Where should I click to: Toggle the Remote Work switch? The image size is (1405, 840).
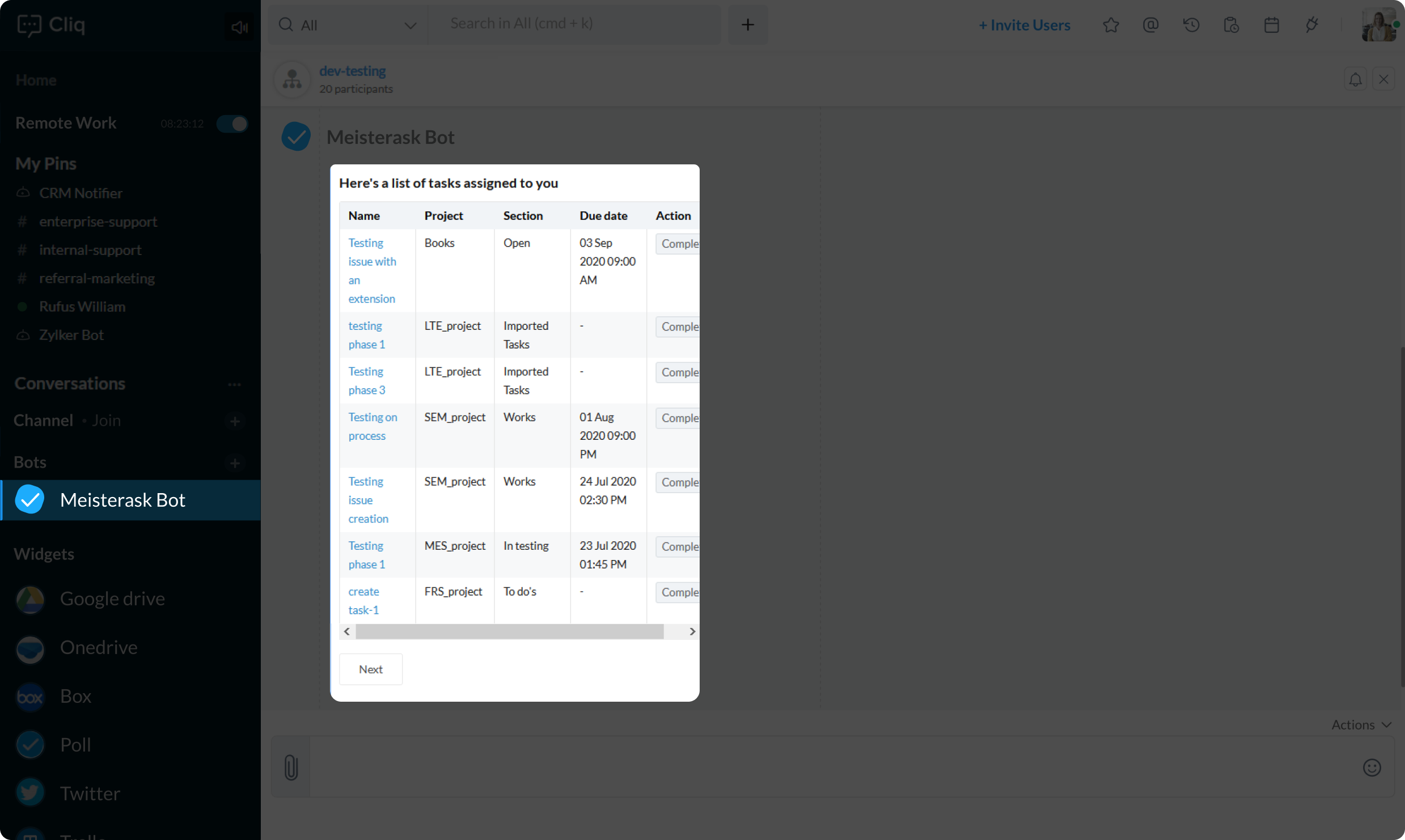coord(232,124)
